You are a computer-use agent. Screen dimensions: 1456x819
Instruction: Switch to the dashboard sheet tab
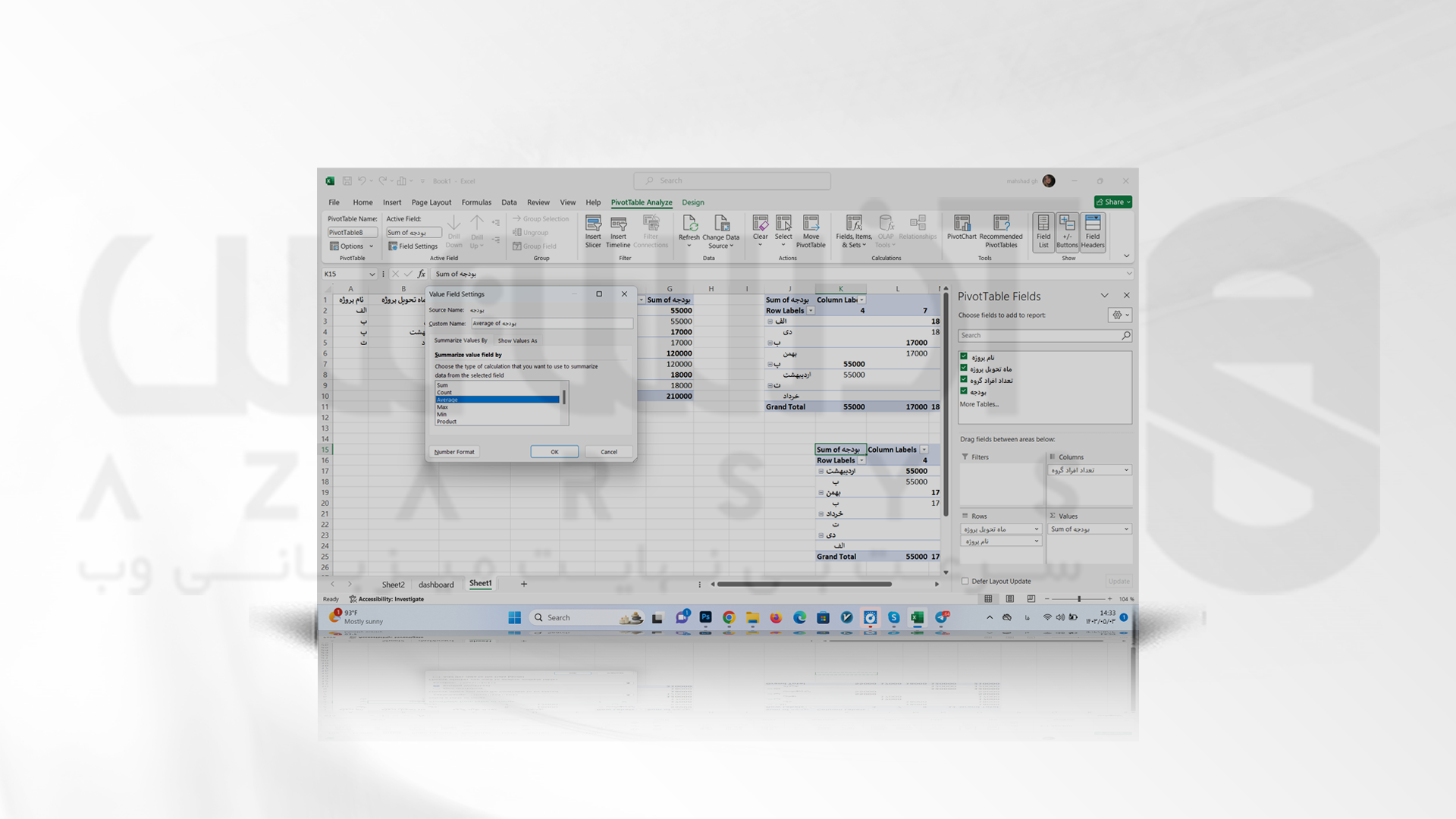[436, 585]
